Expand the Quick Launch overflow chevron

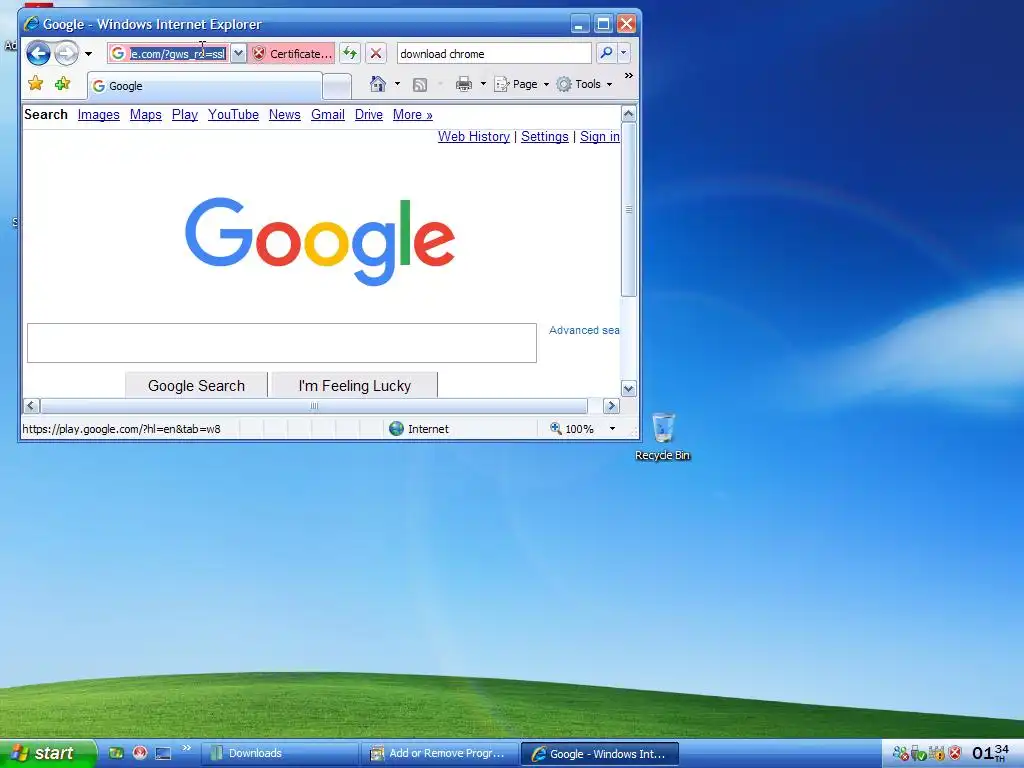click(186, 748)
